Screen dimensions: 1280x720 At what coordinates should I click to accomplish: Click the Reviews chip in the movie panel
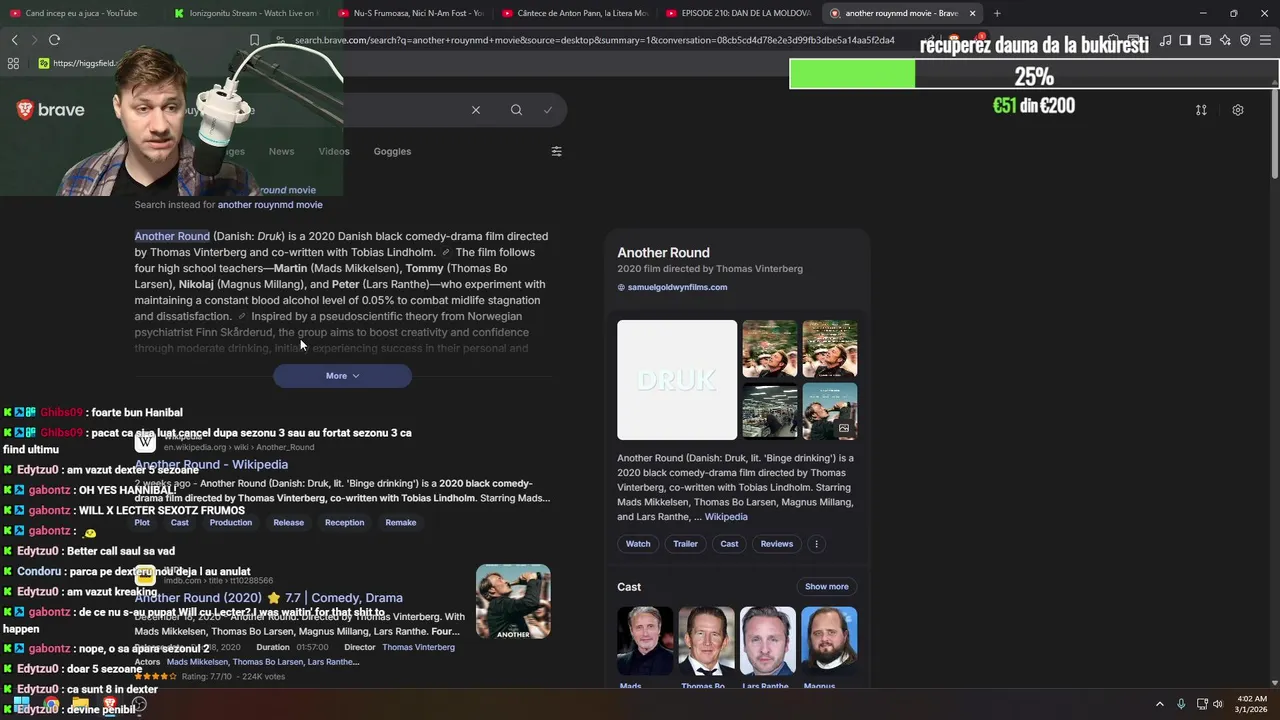coord(777,544)
